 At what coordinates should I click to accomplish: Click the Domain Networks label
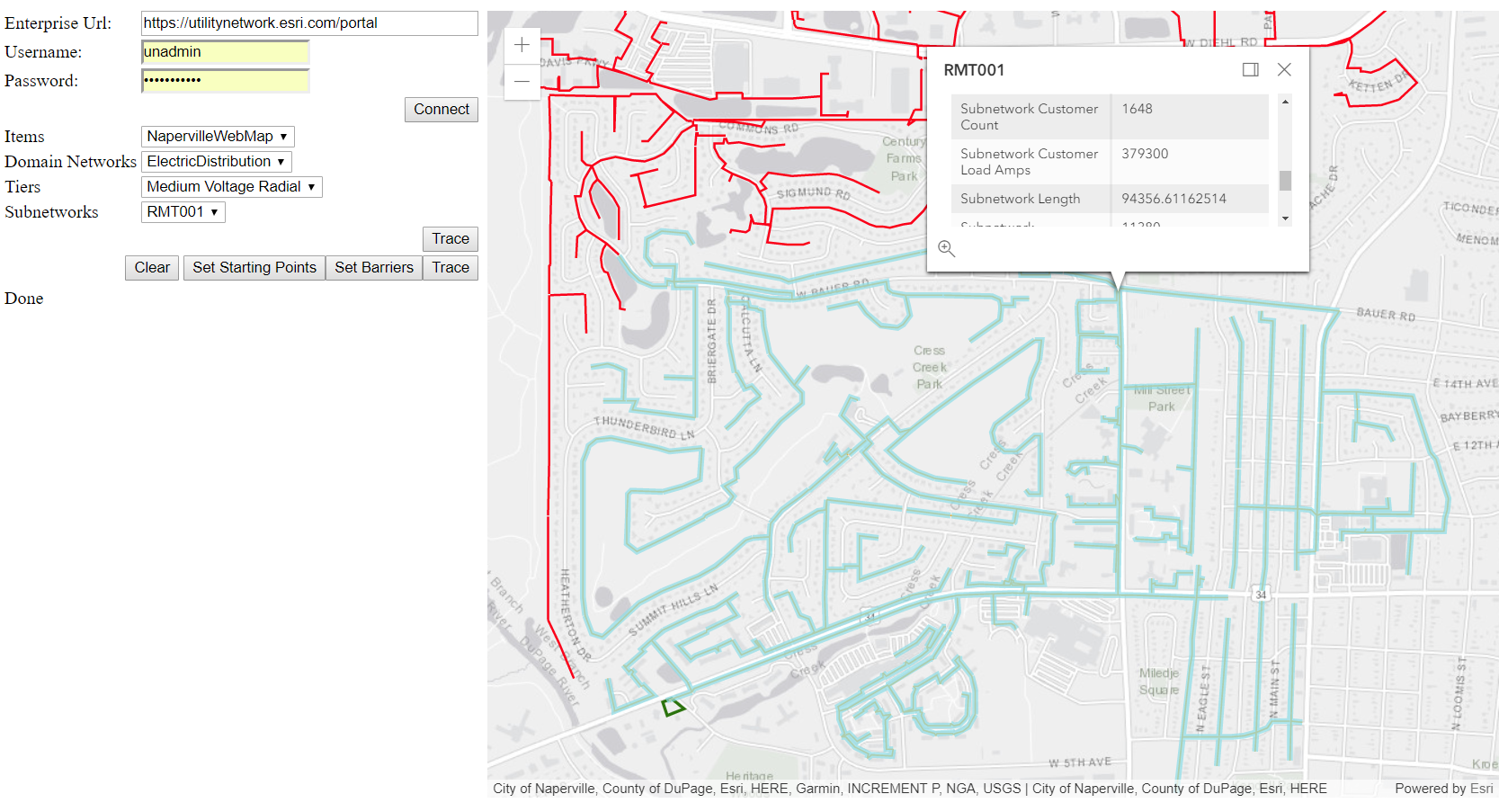pyautogui.click(x=70, y=162)
